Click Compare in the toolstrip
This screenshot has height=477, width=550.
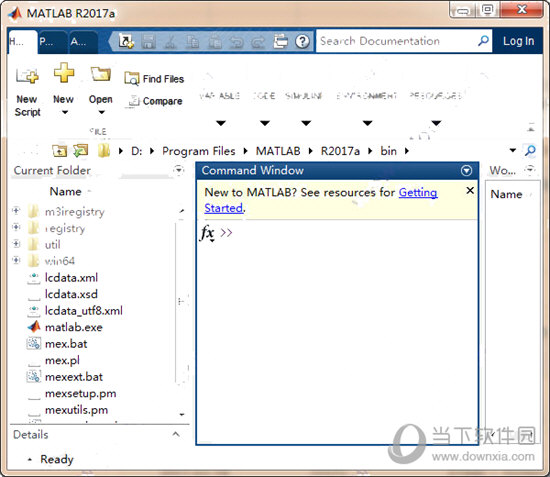(155, 101)
